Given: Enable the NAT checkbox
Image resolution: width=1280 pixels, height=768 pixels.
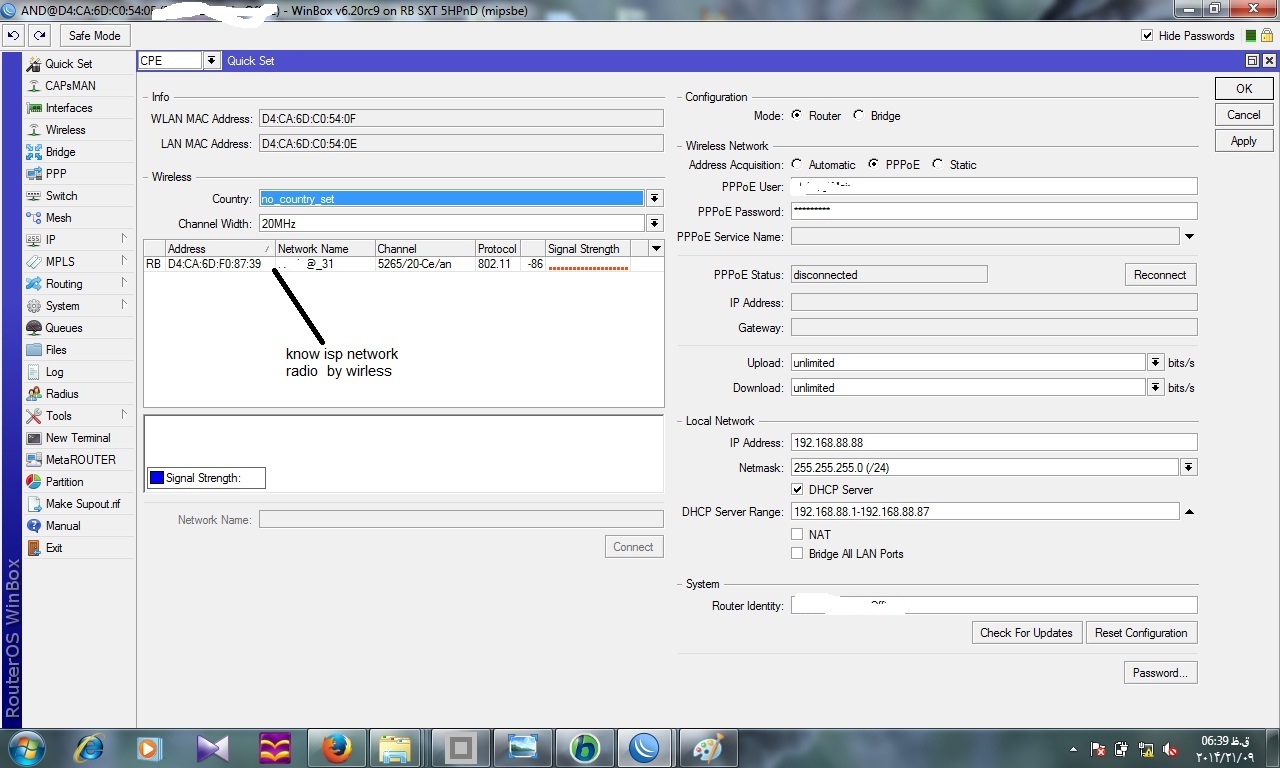Looking at the screenshot, I should coord(797,535).
